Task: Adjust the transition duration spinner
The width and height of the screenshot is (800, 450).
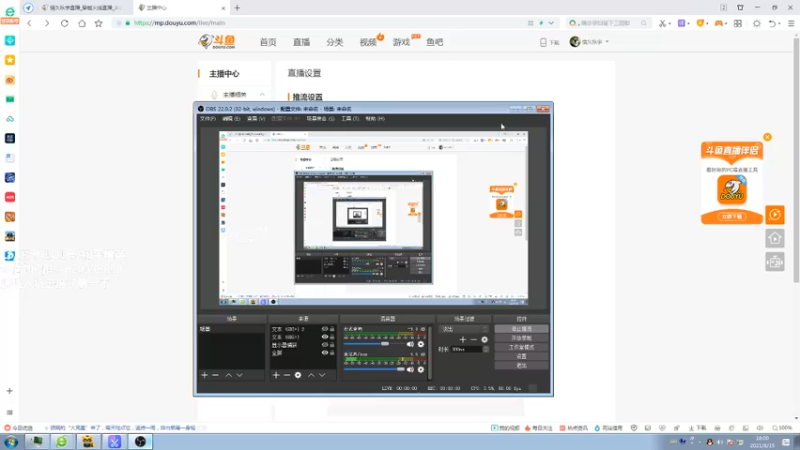Action: click(486, 349)
